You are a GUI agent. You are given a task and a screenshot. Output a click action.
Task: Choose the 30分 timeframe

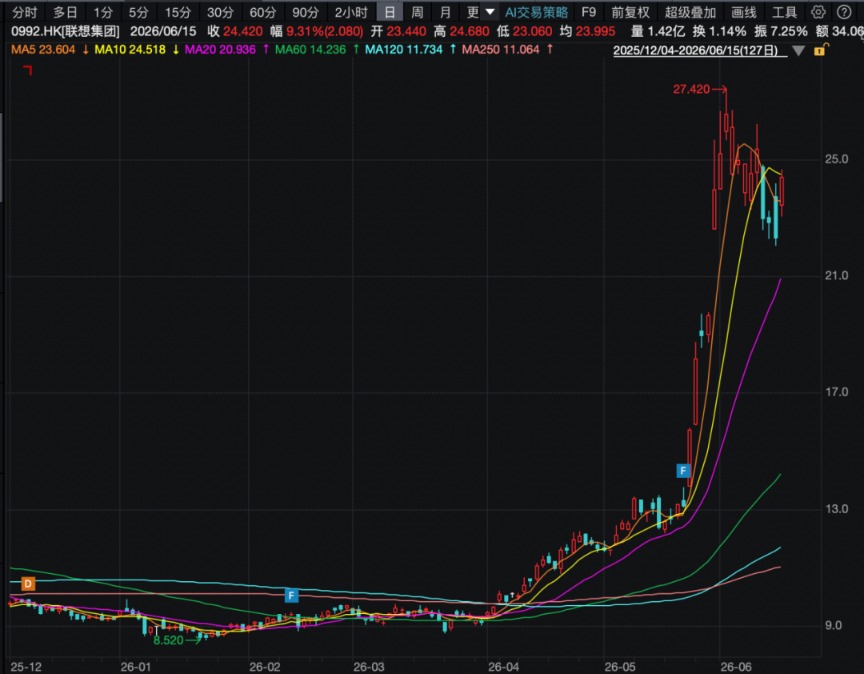pos(220,12)
